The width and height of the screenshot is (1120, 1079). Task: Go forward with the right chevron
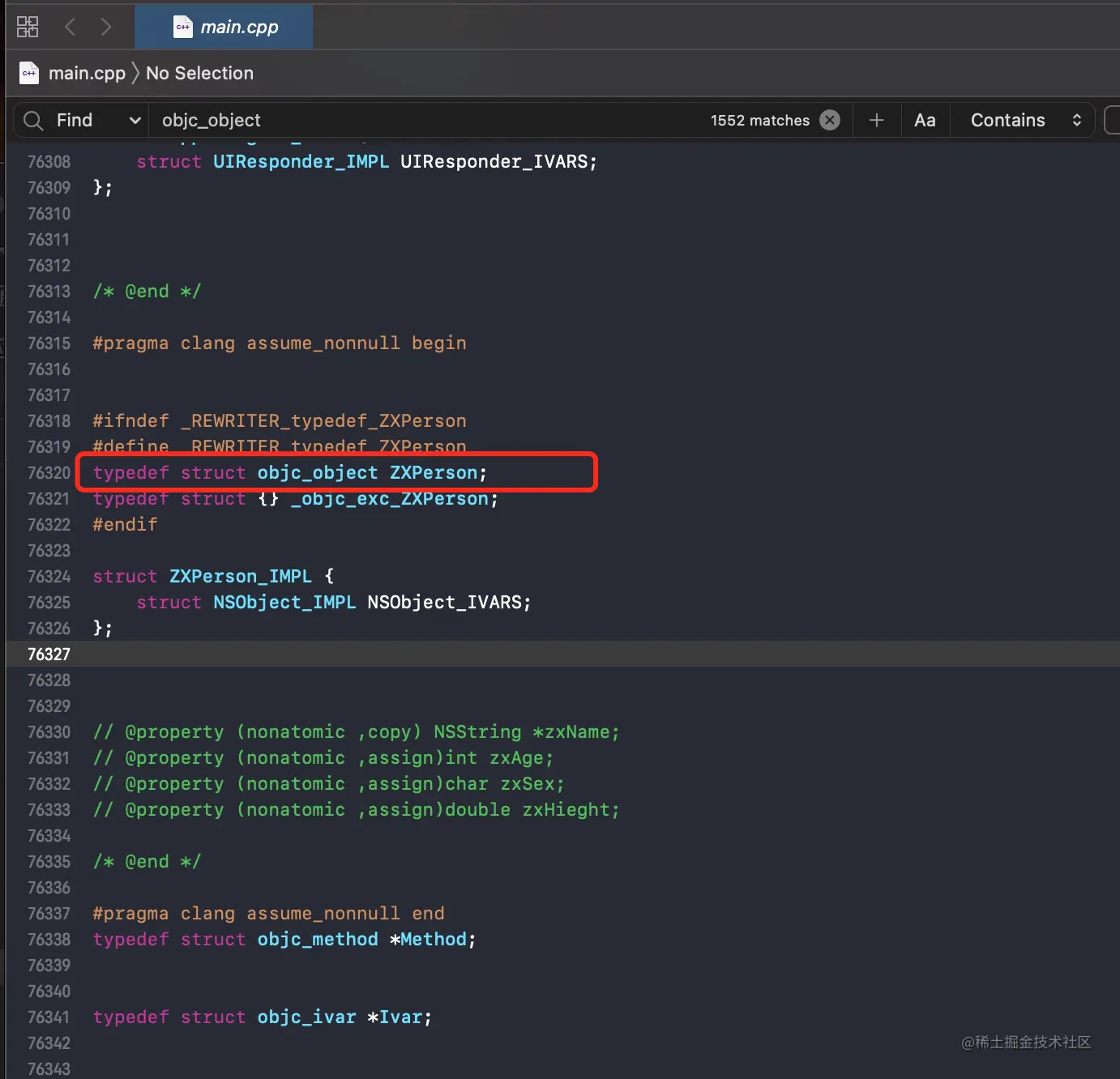point(106,27)
